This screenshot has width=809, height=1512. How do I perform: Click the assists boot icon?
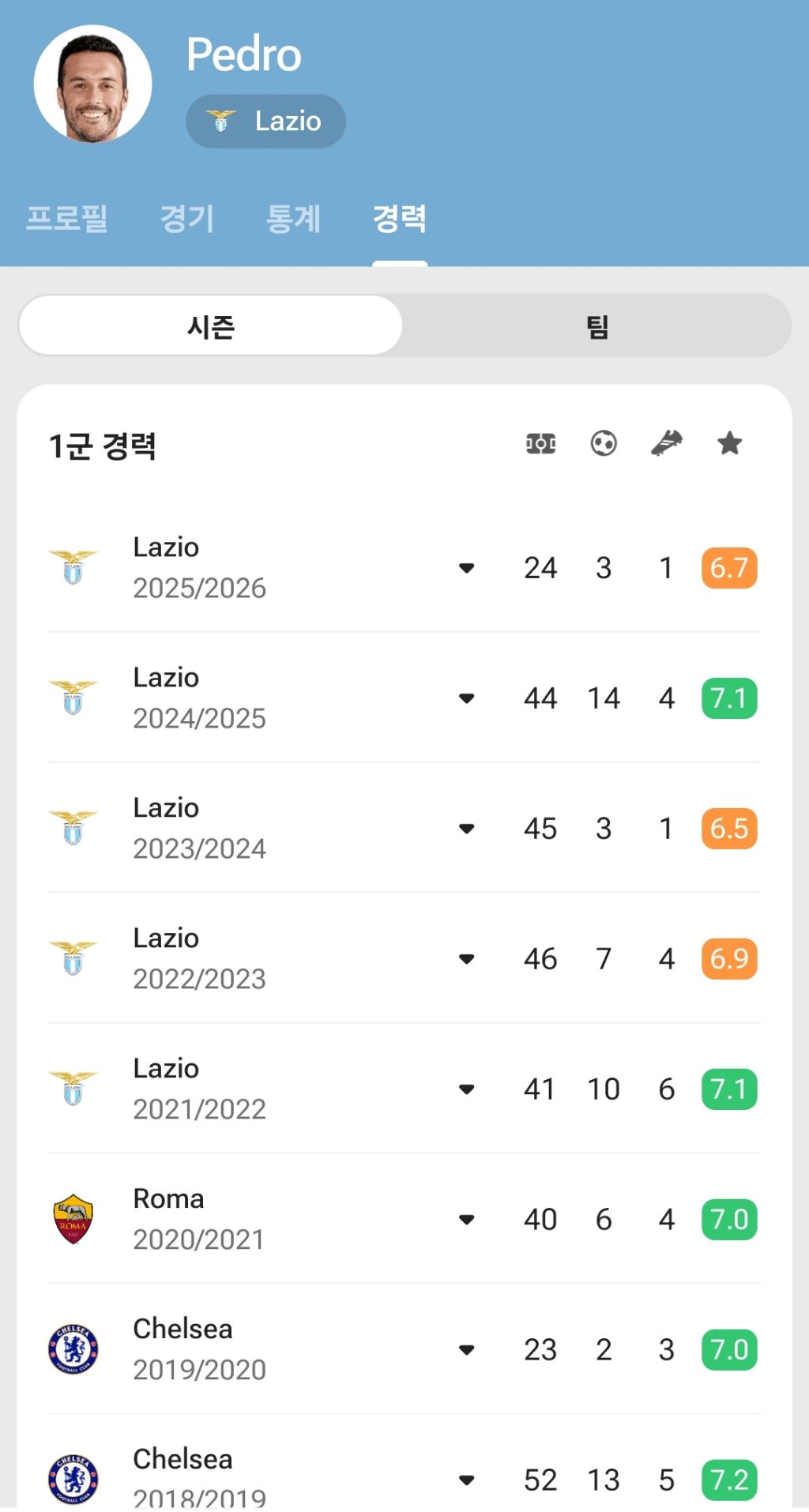pos(667,444)
